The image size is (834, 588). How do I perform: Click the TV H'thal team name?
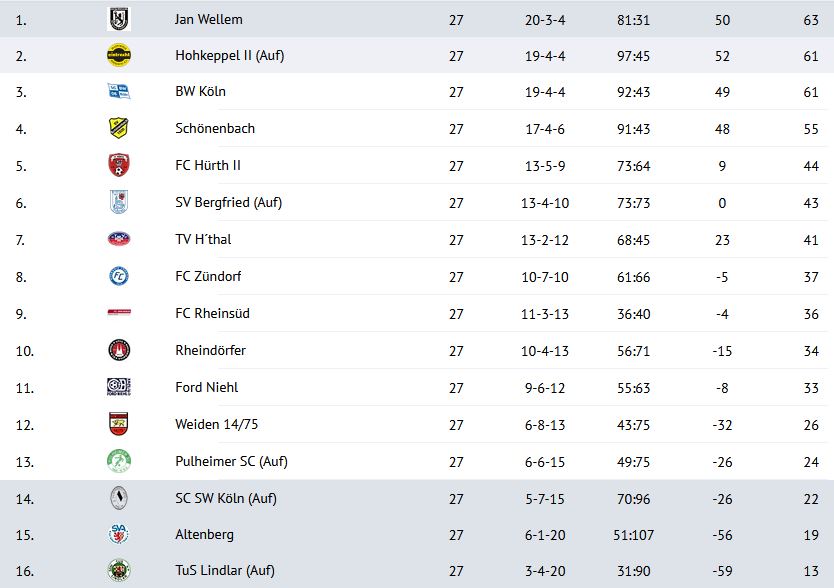coord(203,239)
